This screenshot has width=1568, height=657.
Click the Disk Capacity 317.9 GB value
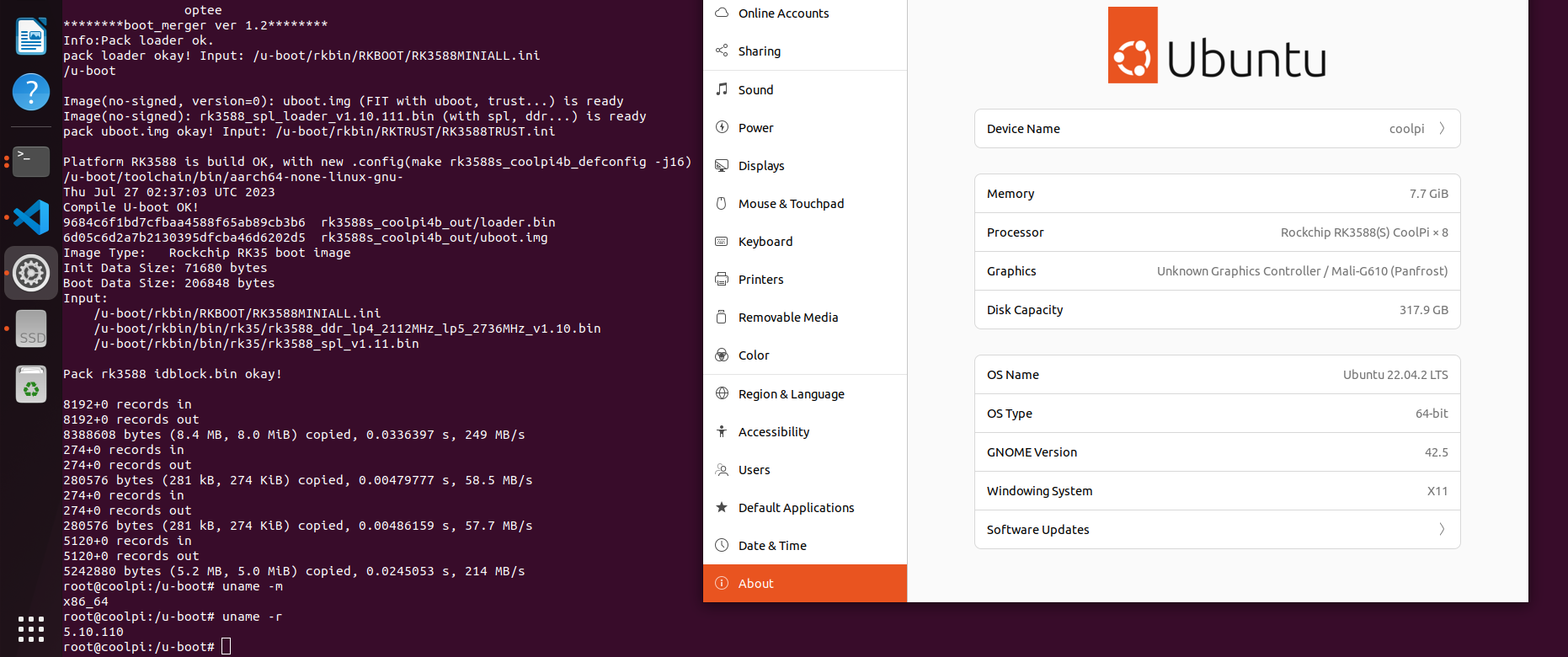coord(1424,309)
